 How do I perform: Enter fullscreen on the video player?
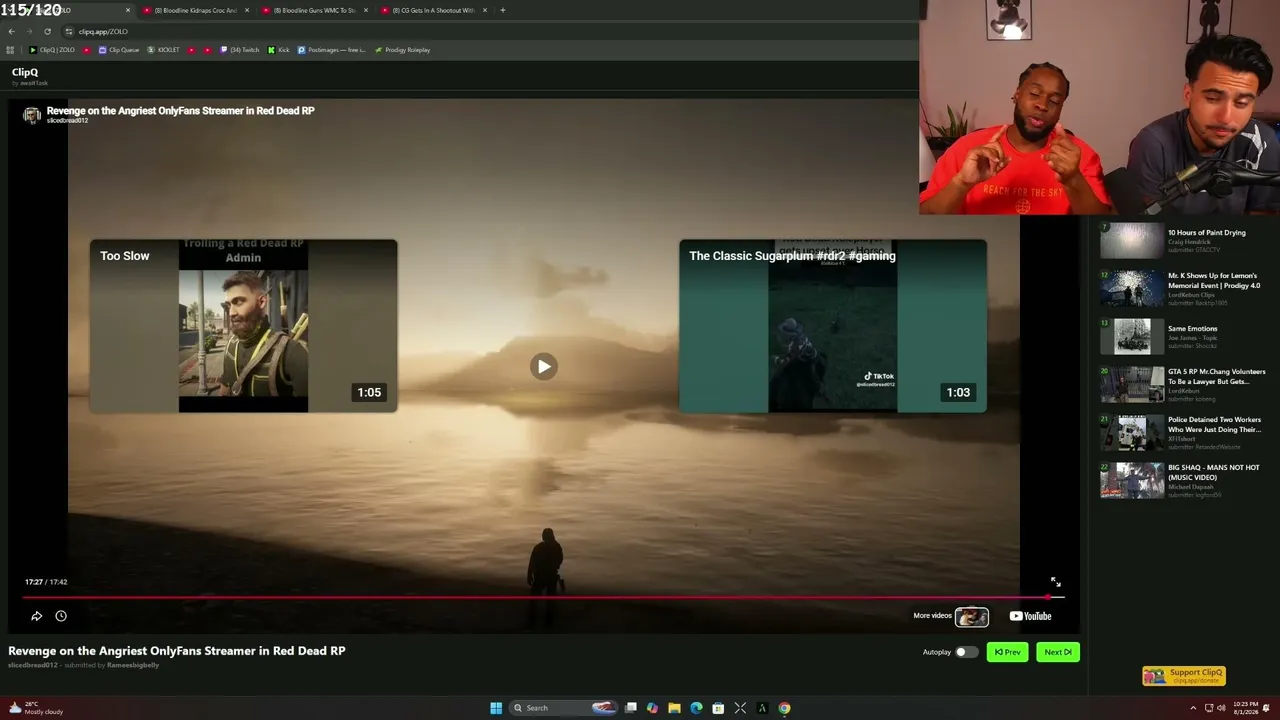pyautogui.click(x=1055, y=582)
